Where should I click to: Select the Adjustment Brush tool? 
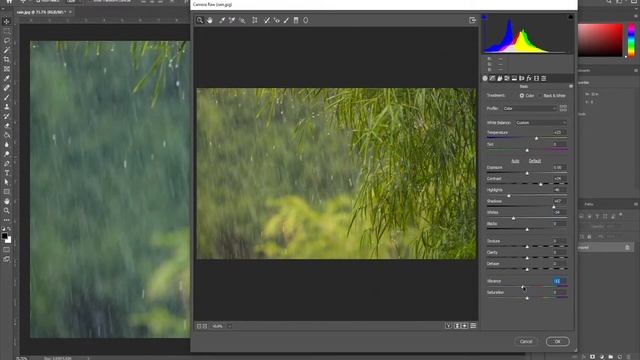coord(287,20)
